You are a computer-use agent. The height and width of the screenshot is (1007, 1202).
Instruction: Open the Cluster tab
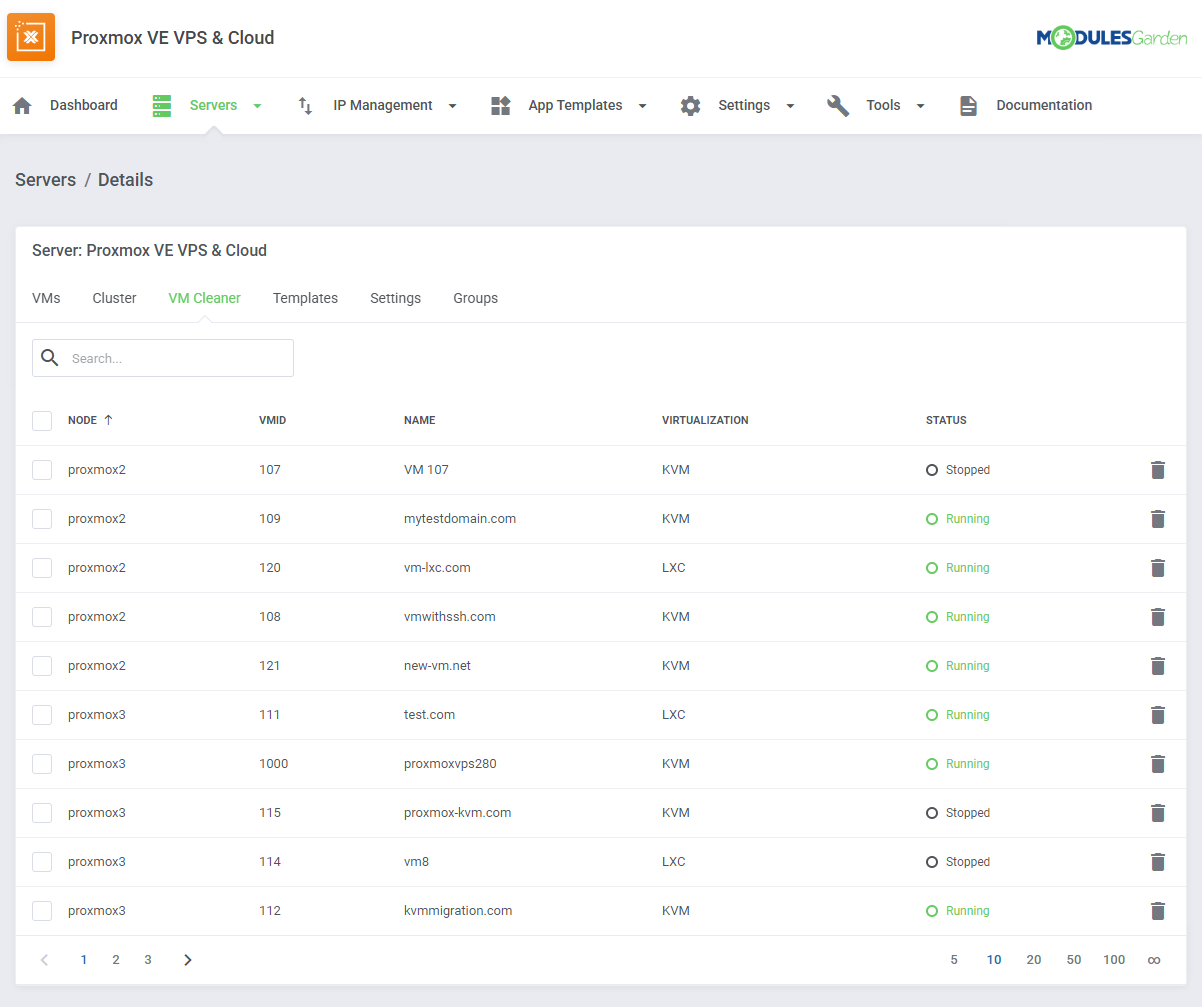tap(114, 298)
